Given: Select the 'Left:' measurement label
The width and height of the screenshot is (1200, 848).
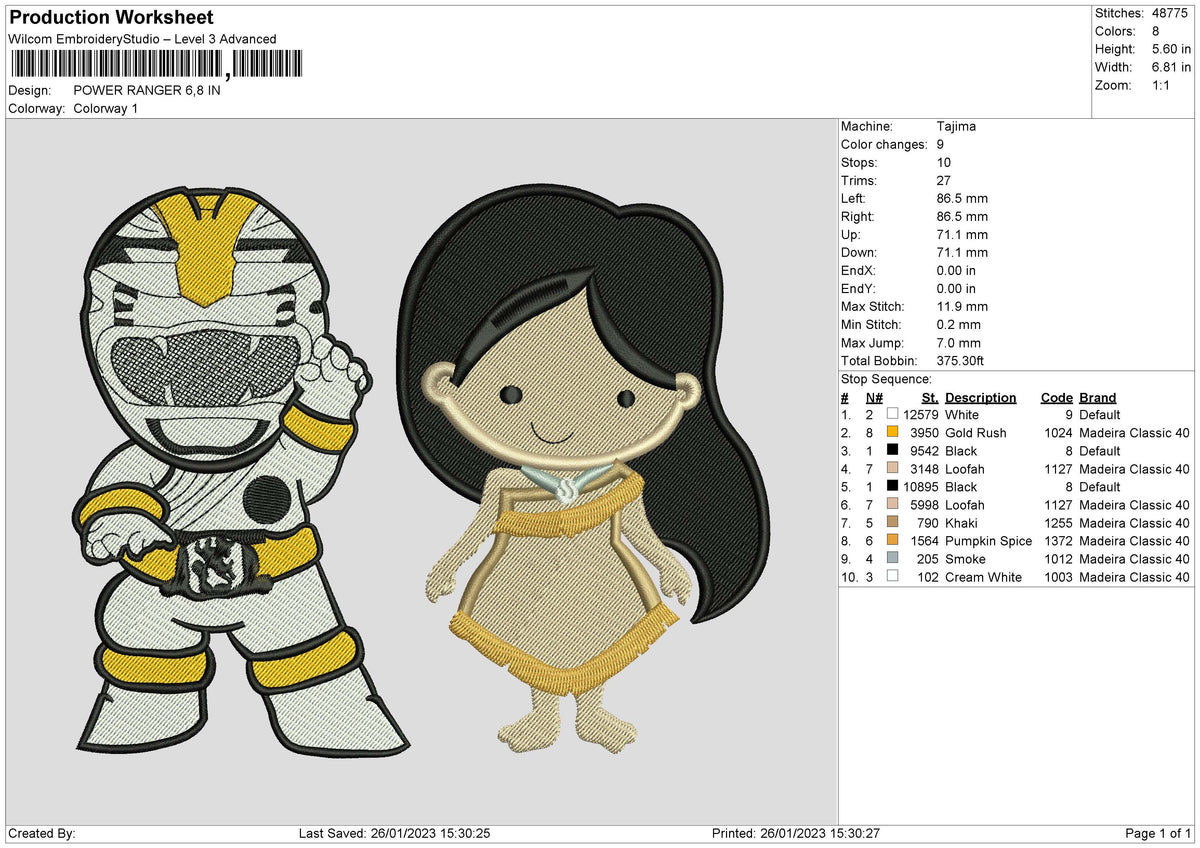Looking at the screenshot, I should click(854, 198).
